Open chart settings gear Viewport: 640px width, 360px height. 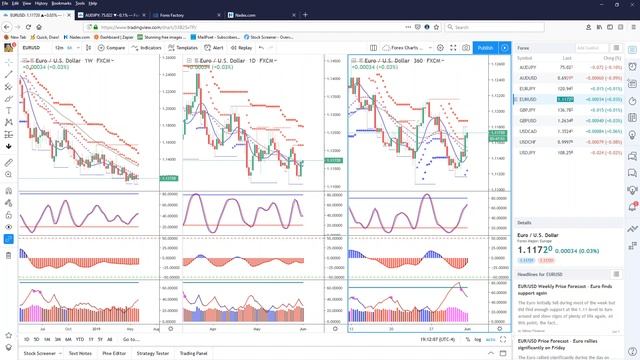440,48
